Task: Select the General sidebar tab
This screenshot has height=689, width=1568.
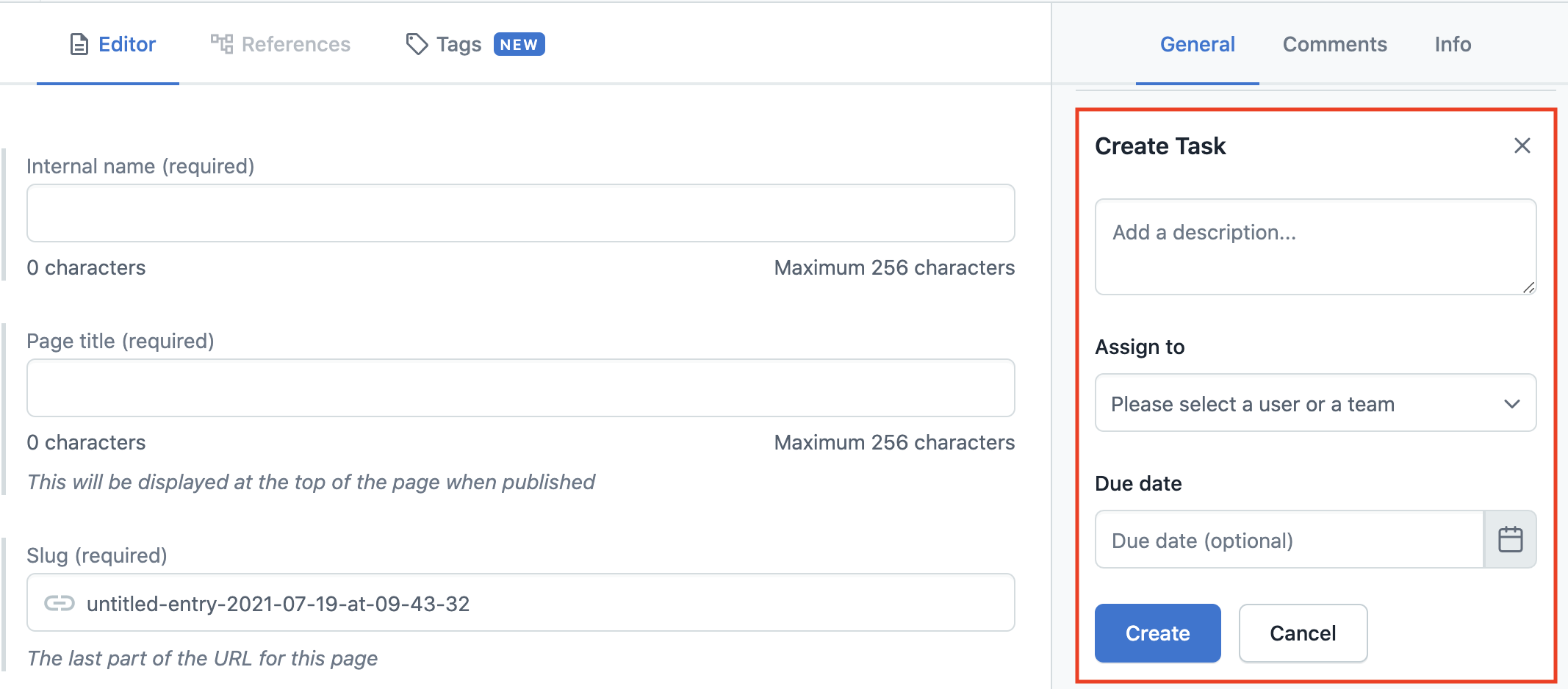Action: (1197, 44)
